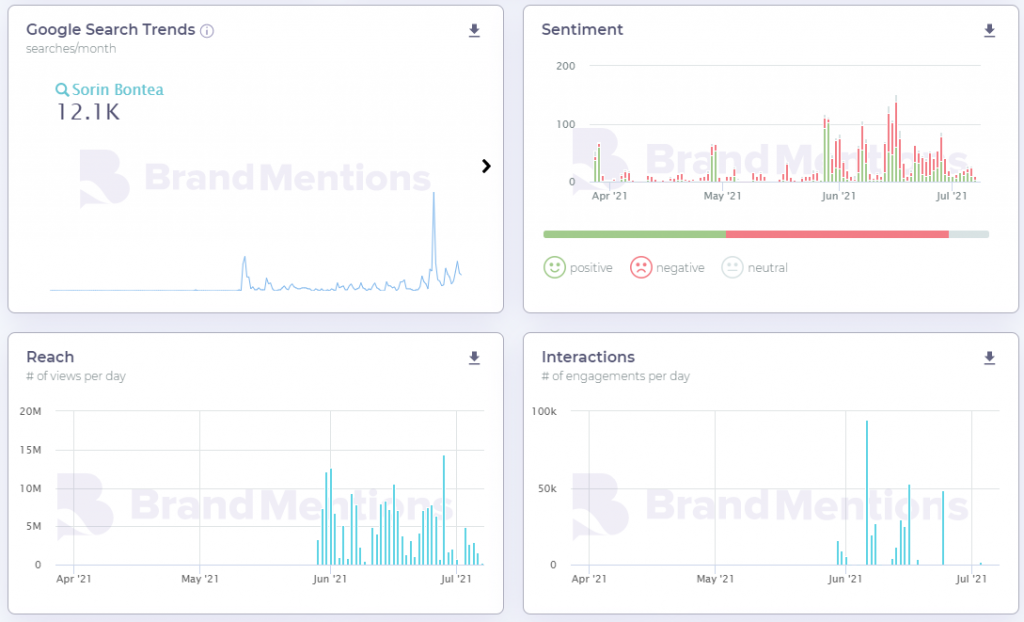Toggle the positive sentiment legend label
The width and height of the screenshot is (1024, 622).
(x=590, y=268)
